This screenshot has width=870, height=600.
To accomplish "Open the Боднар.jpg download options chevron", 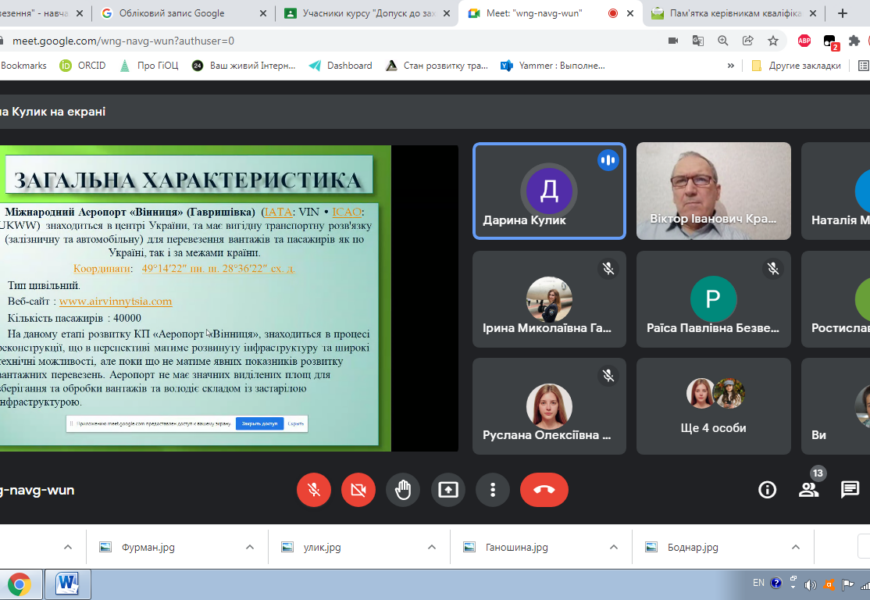I will [796, 547].
